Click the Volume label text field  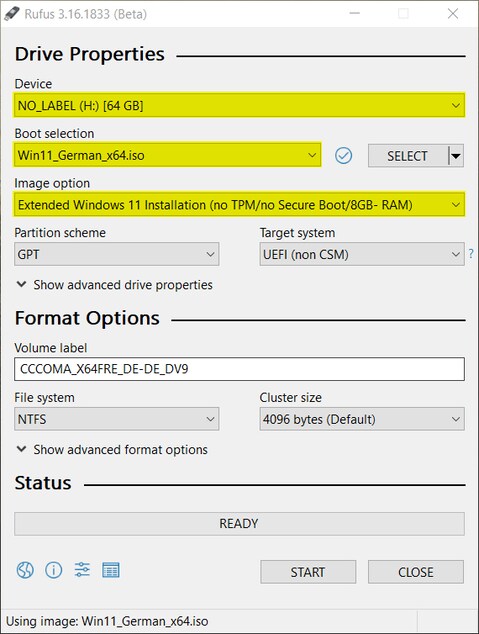[239, 369]
